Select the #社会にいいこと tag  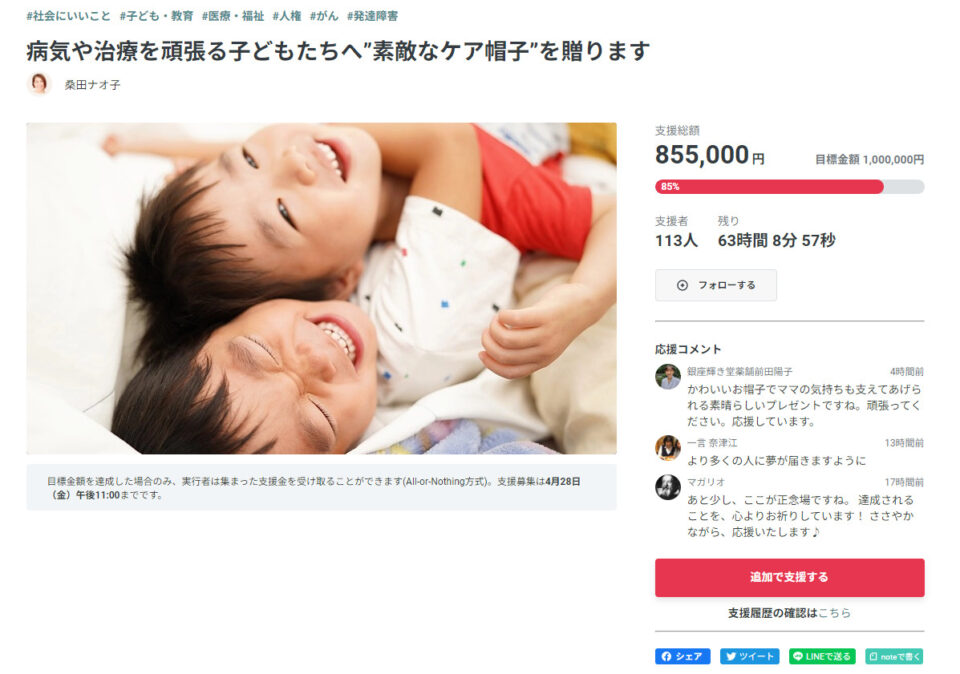pyautogui.click(x=69, y=16)
